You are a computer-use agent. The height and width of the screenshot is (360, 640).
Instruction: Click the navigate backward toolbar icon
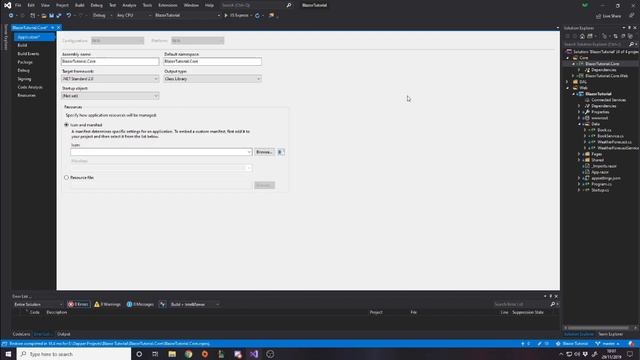[x=11, y=16]
